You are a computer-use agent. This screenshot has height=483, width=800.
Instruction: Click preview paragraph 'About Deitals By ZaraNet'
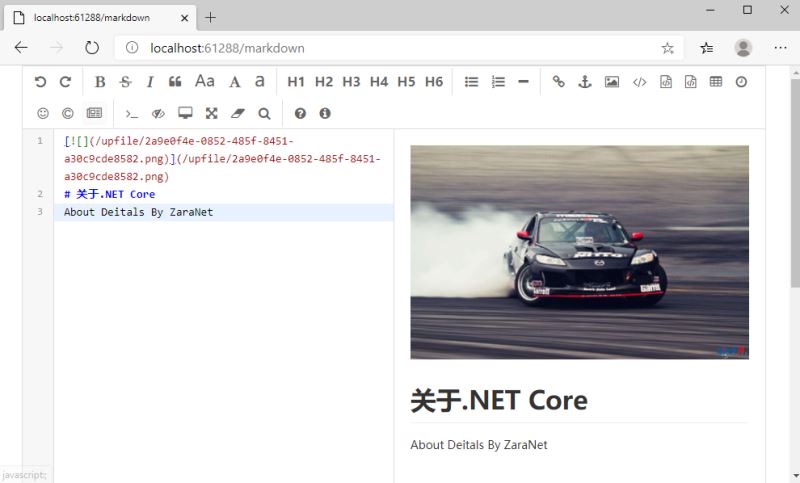(479, 445)
